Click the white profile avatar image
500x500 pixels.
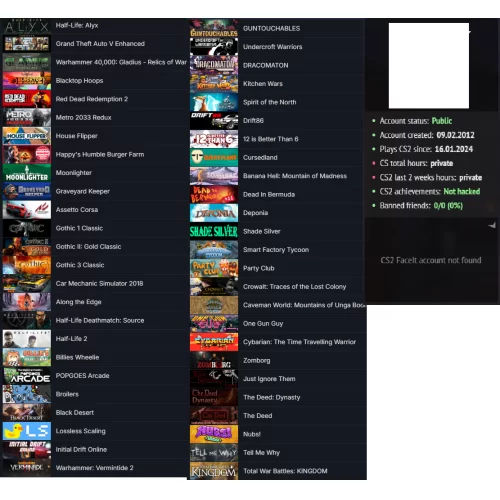click(x=429, y=65)
